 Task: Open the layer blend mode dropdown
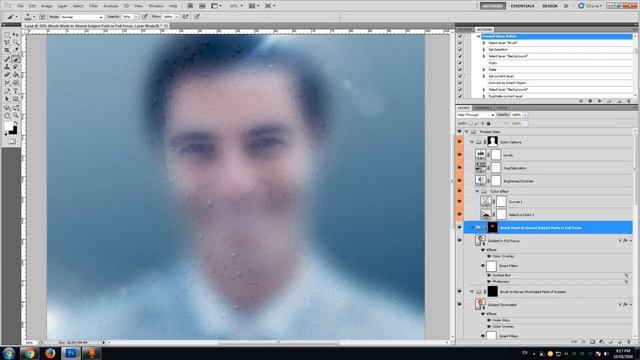(476, 115)
